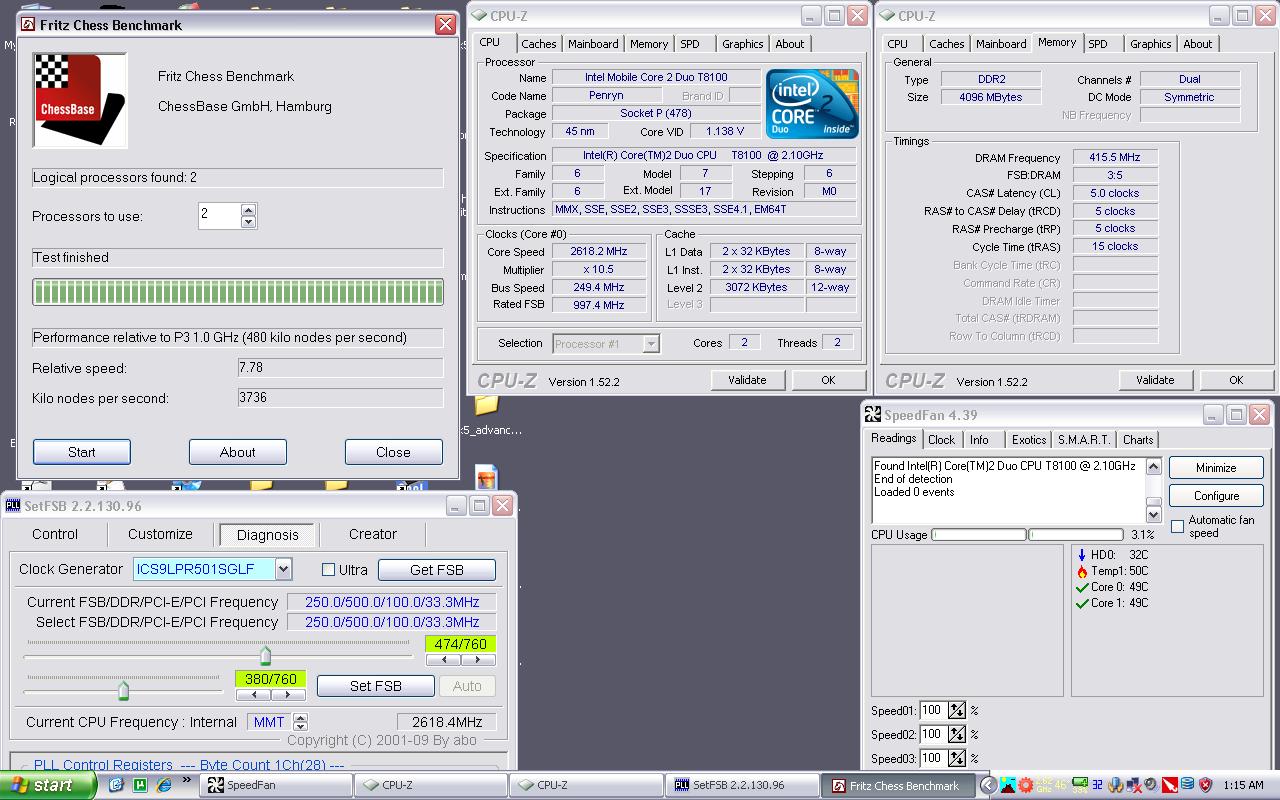Click the red shield icon in the system tray
This screenshot has height=800, width=1280.
(x=1206, y=785)
